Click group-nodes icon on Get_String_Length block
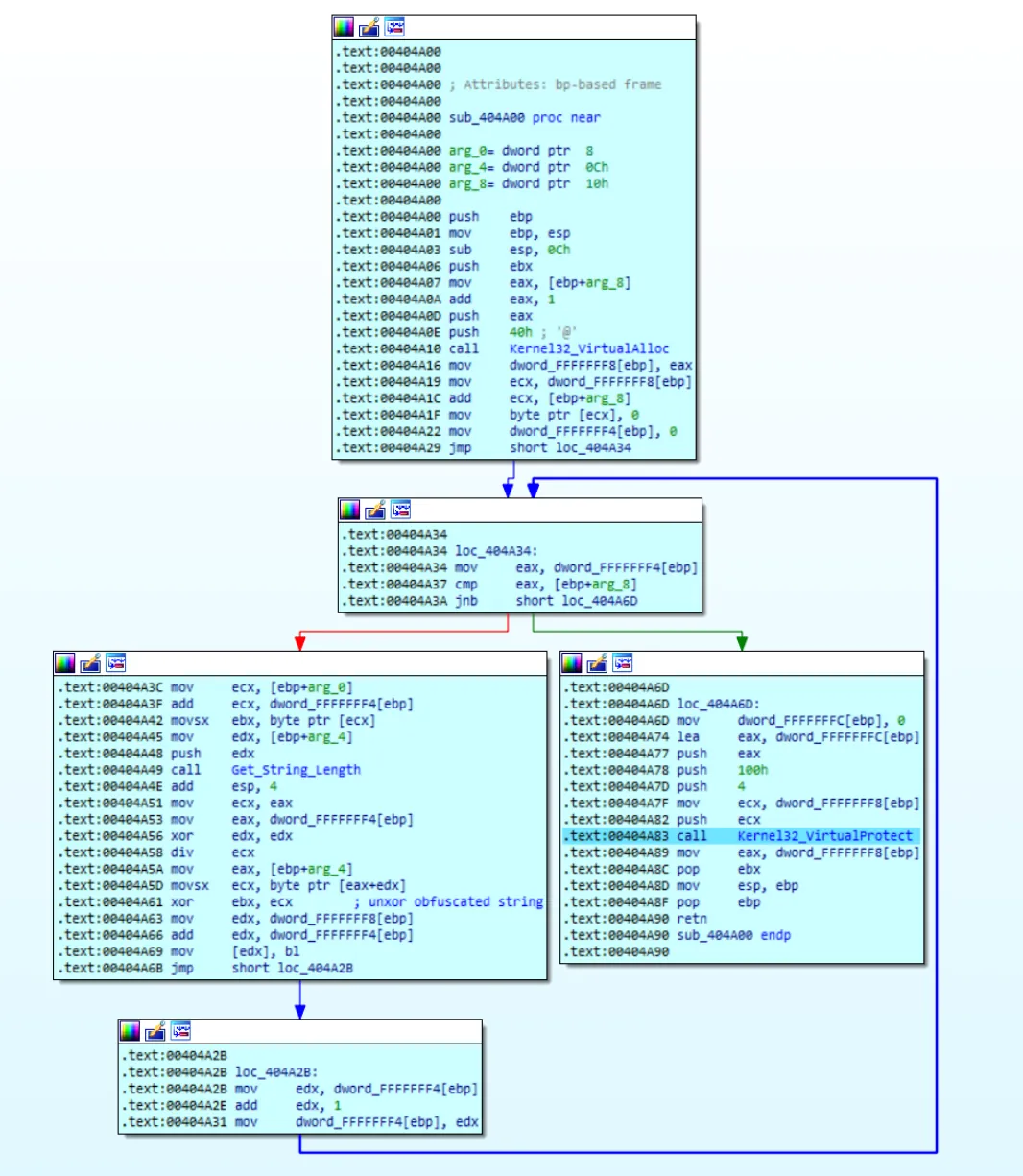Image resolution: width=1023 pixels, height=1176 pixels. tap(116, 662)
